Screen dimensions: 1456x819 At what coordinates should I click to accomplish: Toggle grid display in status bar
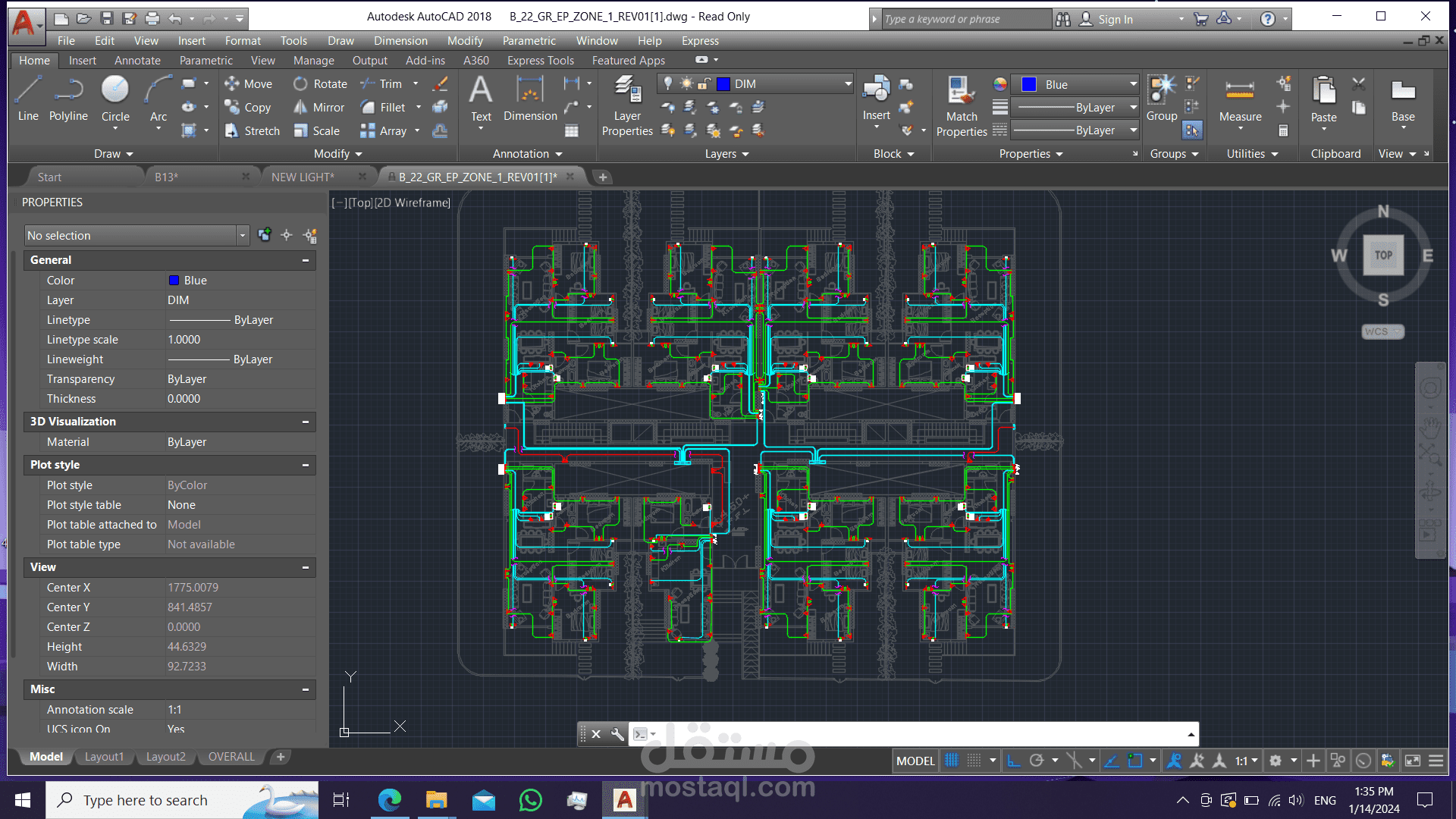pyautogui.click(x=952, y=761)
